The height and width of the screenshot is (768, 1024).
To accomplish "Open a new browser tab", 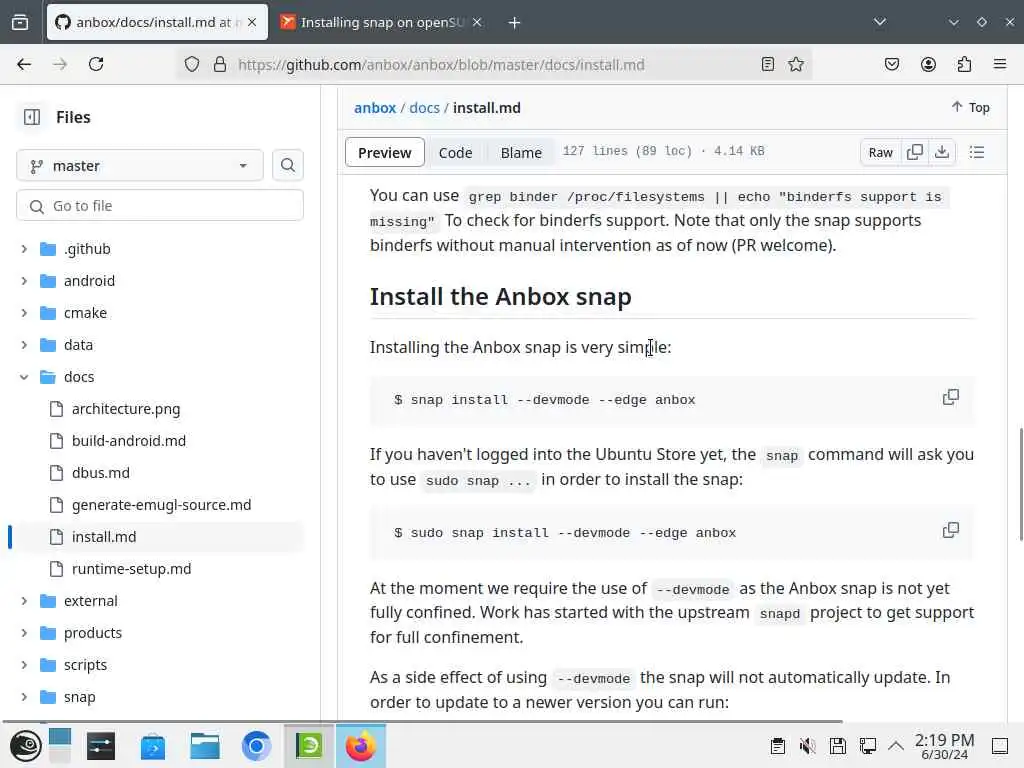I will 515,23.
